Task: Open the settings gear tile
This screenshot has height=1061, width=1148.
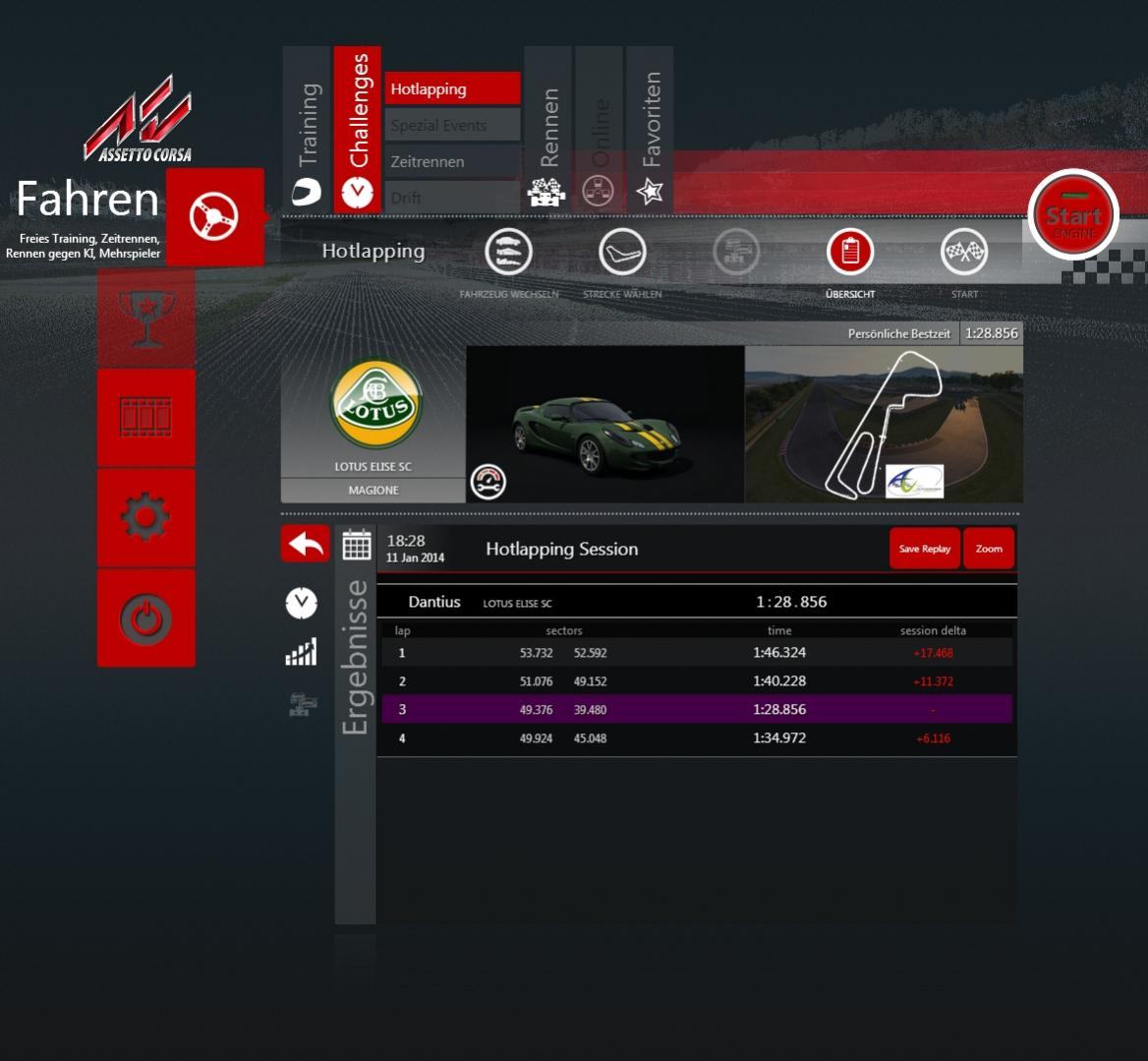Action: click(146, 517)
